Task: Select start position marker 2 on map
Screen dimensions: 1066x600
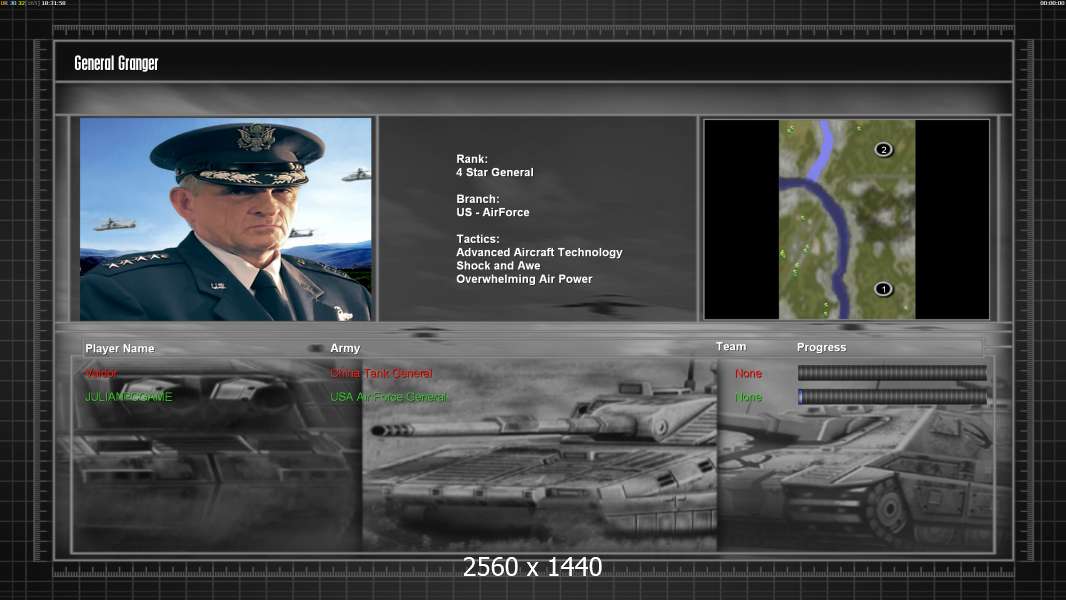Action: point(883,149)
